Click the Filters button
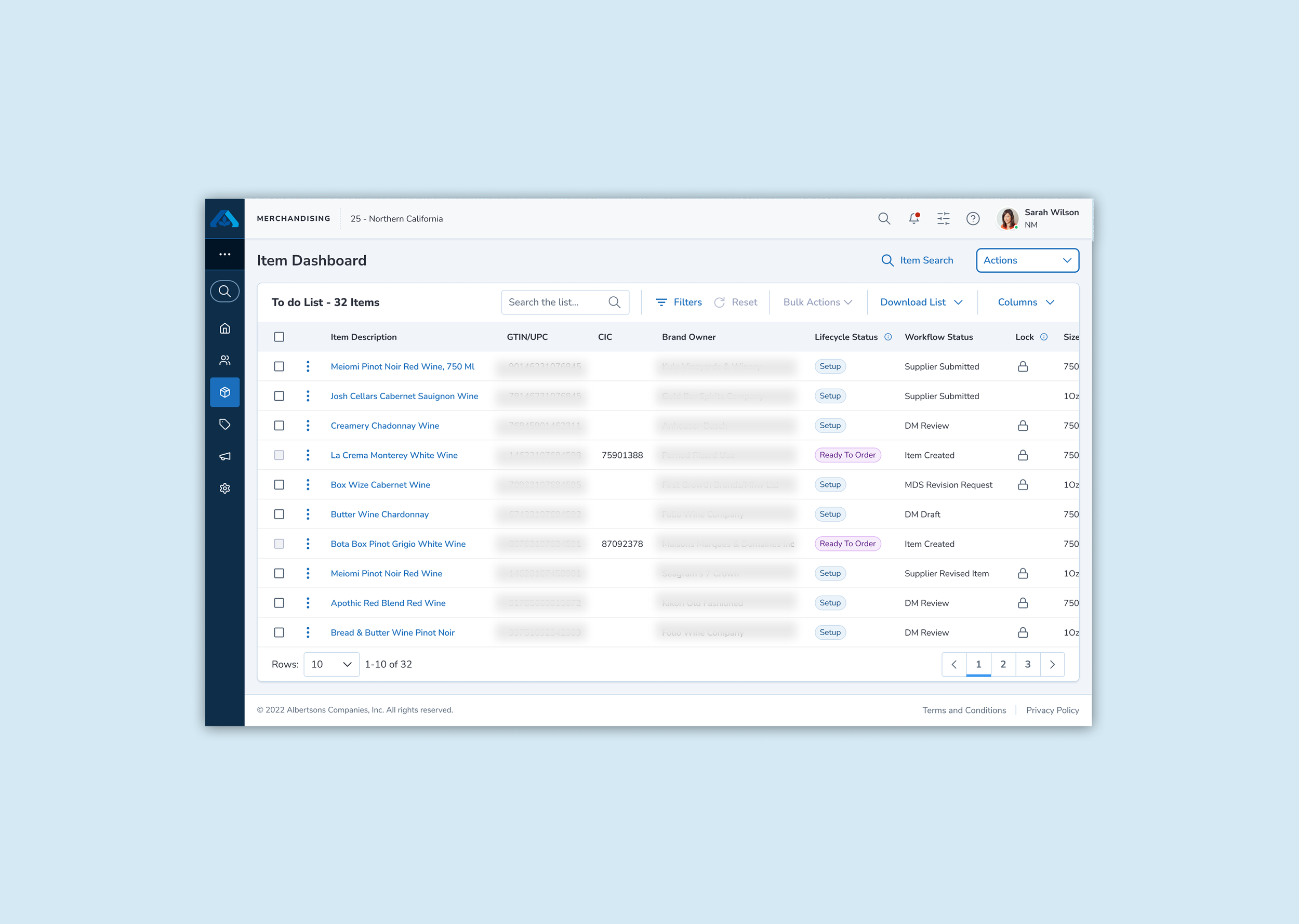The width and height of the screenshot is (1299, 924). [x=679, y=302]
